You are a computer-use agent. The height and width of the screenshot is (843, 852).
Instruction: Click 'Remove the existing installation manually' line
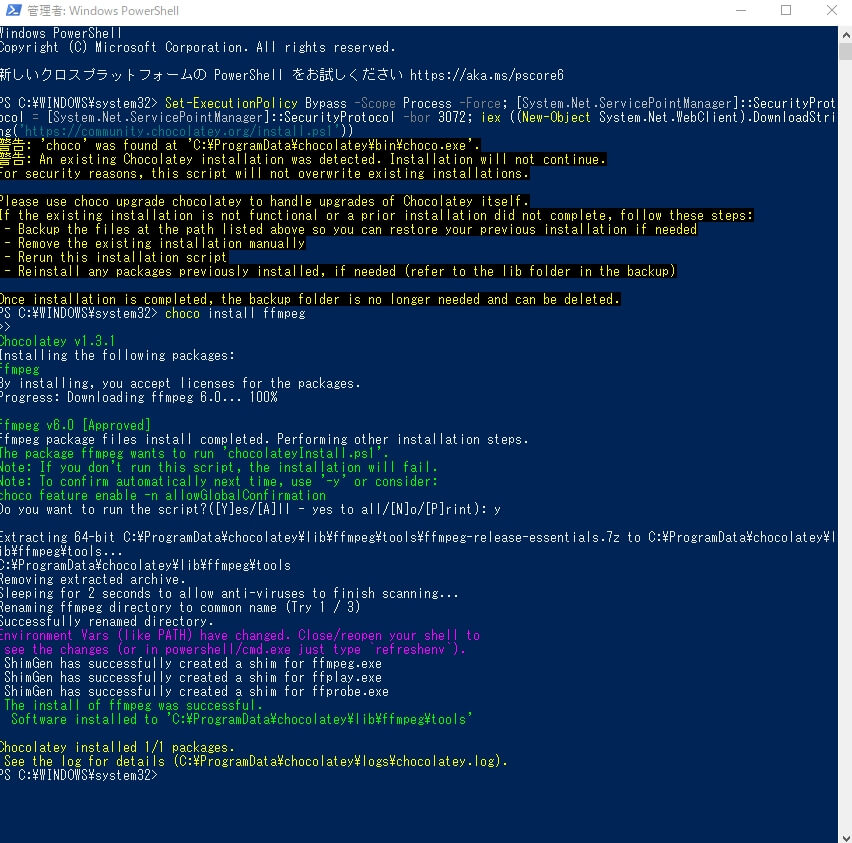point(153,243)
